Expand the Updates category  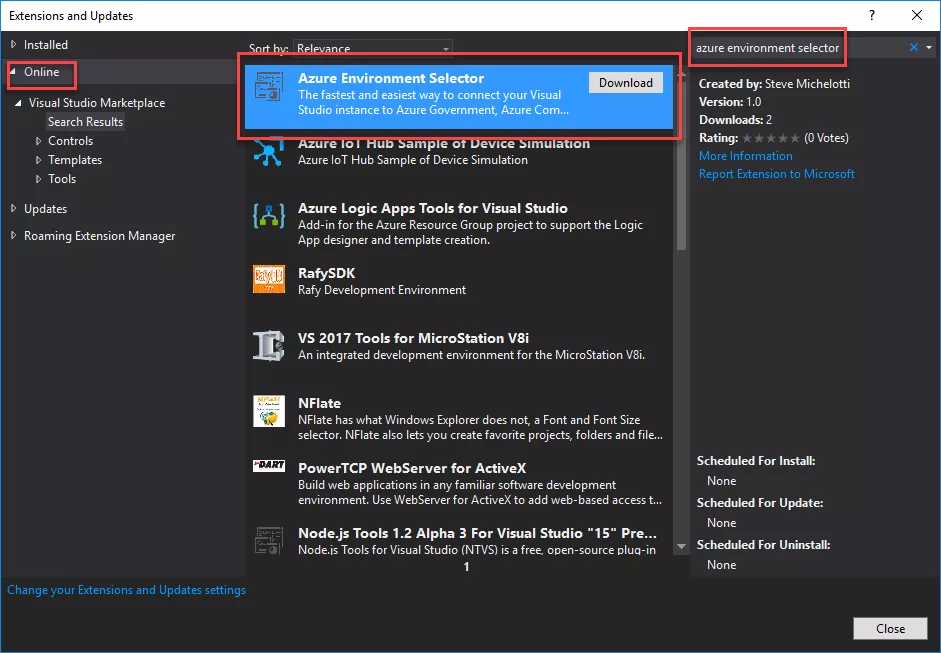pos(13,208)
